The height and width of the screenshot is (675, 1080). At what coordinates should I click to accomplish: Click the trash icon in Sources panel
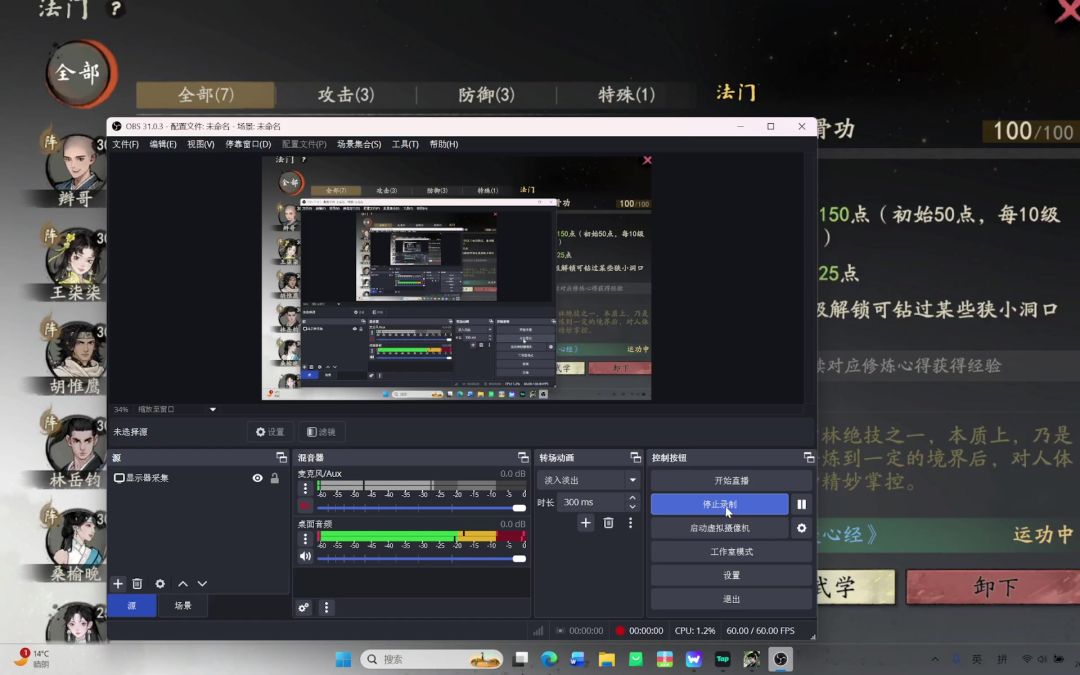point(138,584)
